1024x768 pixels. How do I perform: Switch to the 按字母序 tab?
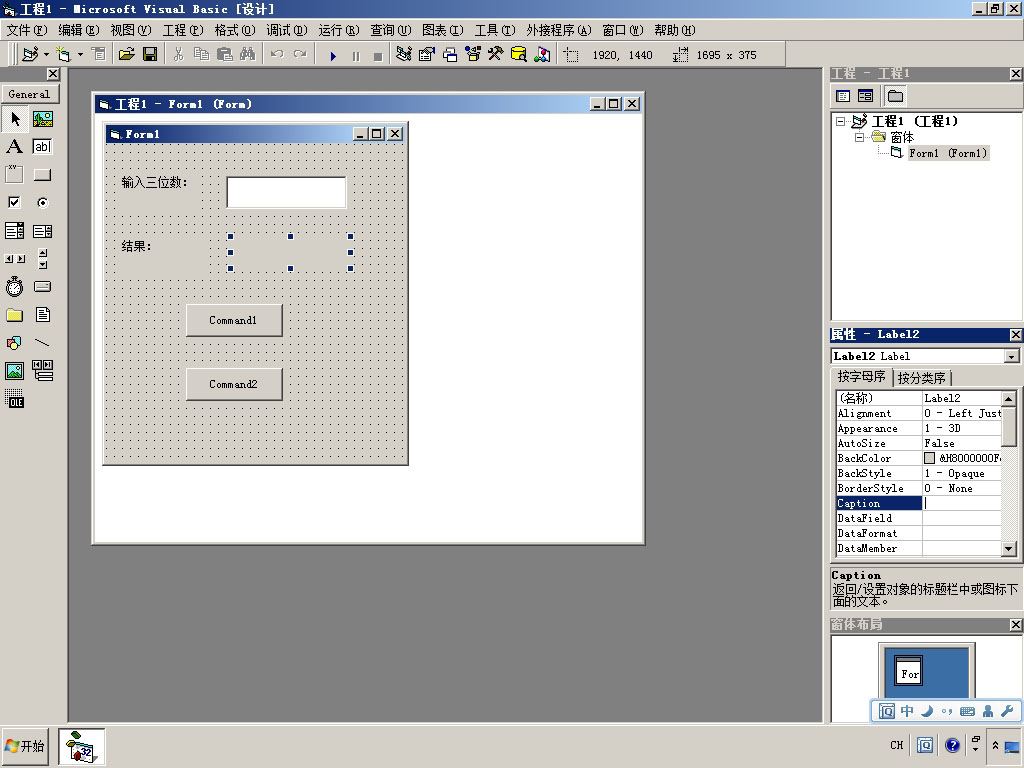pos(861,377)
